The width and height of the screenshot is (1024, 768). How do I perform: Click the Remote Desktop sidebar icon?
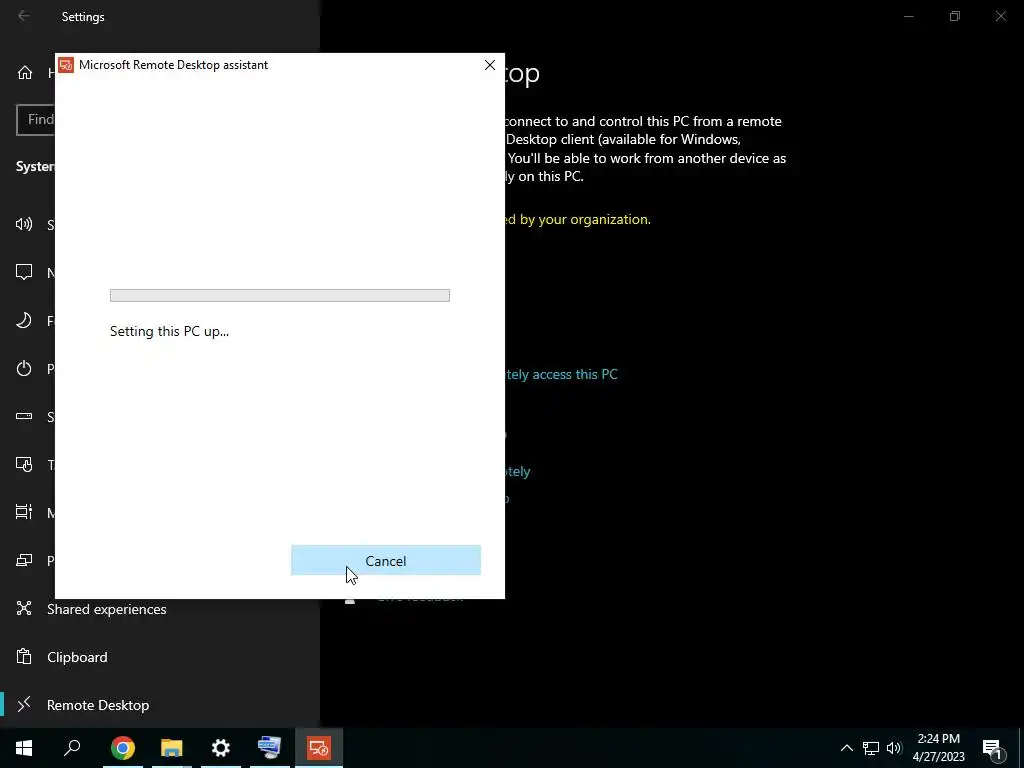click(x=24, y=705)
